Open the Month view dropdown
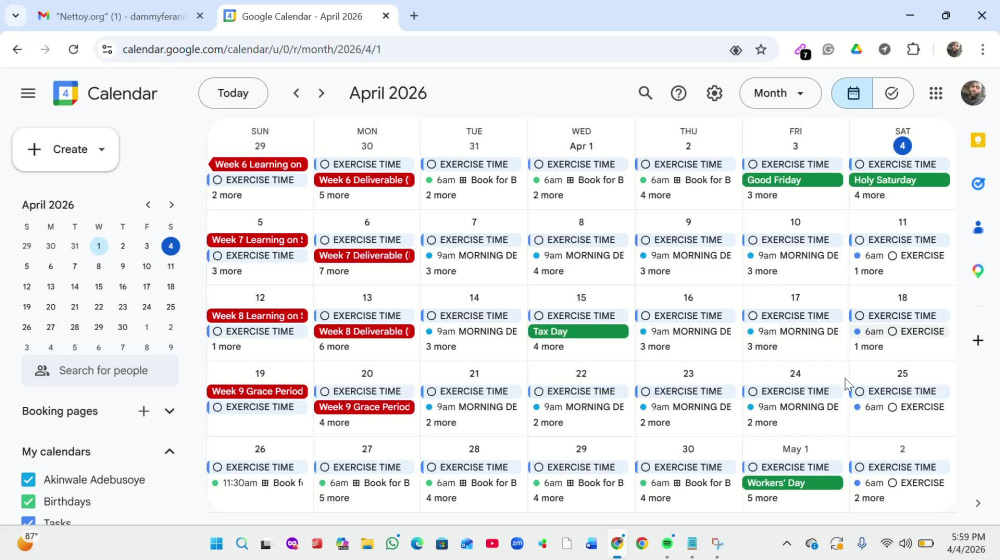Image resolution: width=1000 pixels, height=560 pixels. (780, 93)
